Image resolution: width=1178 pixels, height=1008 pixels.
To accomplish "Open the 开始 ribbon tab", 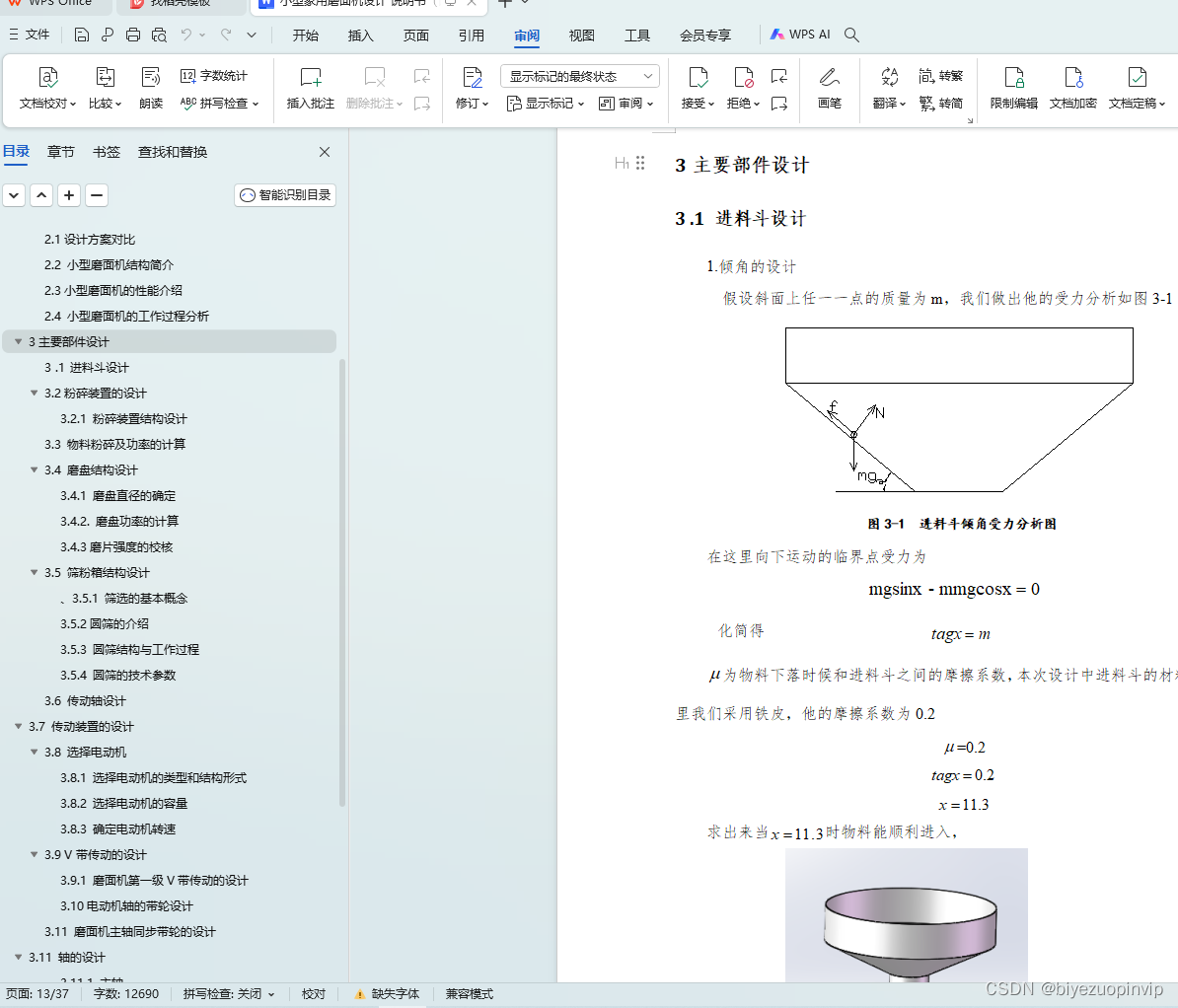I will pos(306,36).
